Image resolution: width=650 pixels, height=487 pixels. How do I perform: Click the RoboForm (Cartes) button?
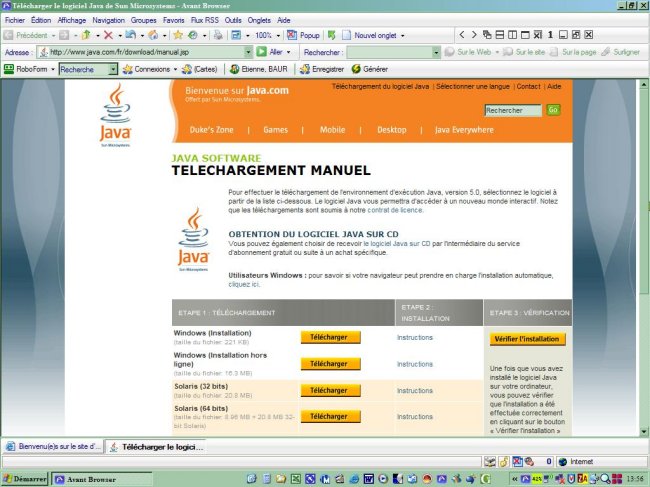point(200,69)
